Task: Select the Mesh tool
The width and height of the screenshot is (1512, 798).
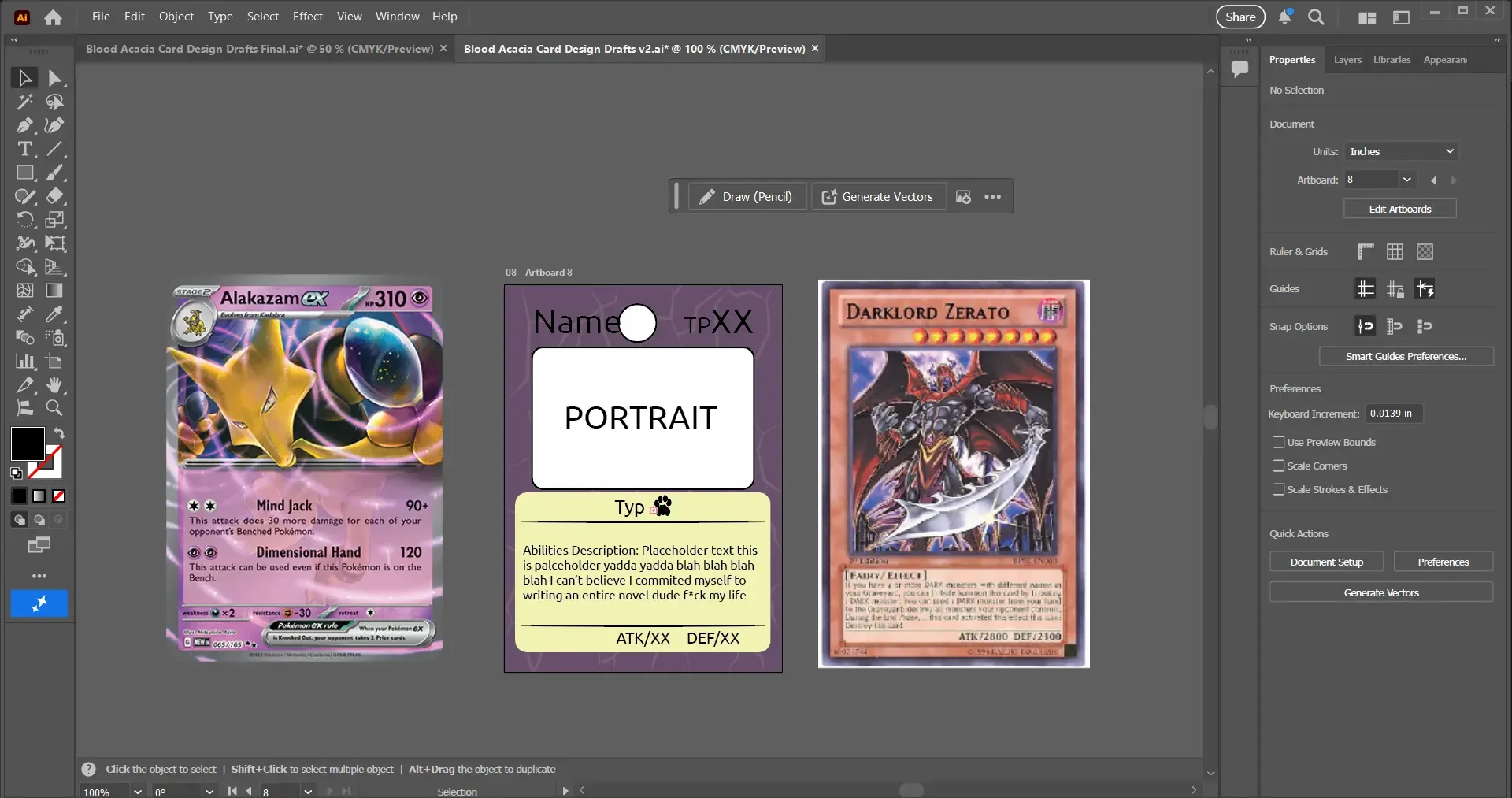Action: click(x=25, y=291)
